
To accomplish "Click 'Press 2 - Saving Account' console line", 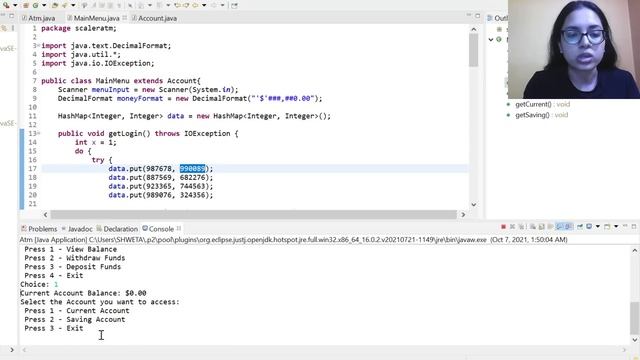I will pos(75,320).
